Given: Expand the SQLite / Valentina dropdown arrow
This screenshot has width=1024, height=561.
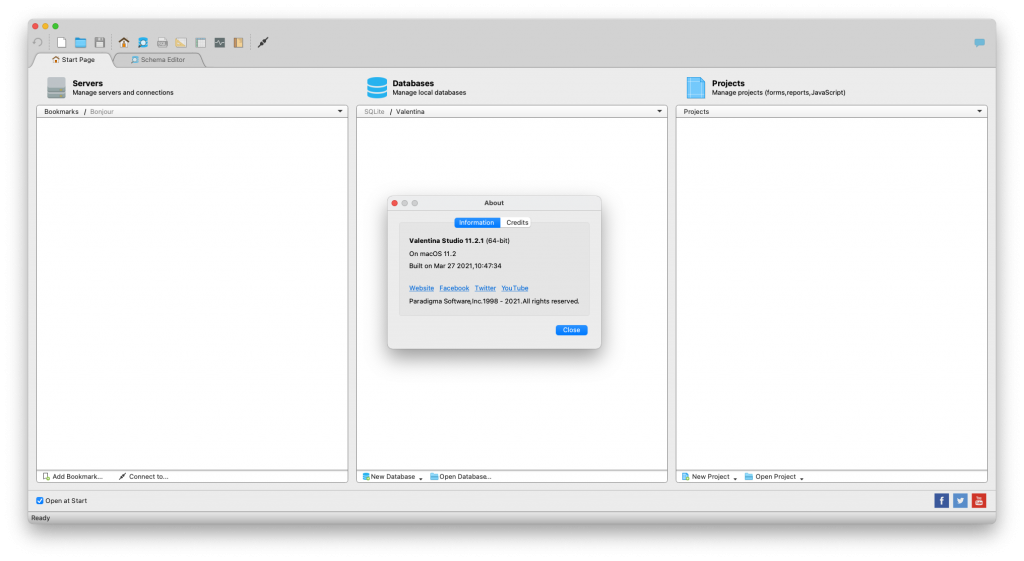Looking at the screenshot, I should (659, 111).
